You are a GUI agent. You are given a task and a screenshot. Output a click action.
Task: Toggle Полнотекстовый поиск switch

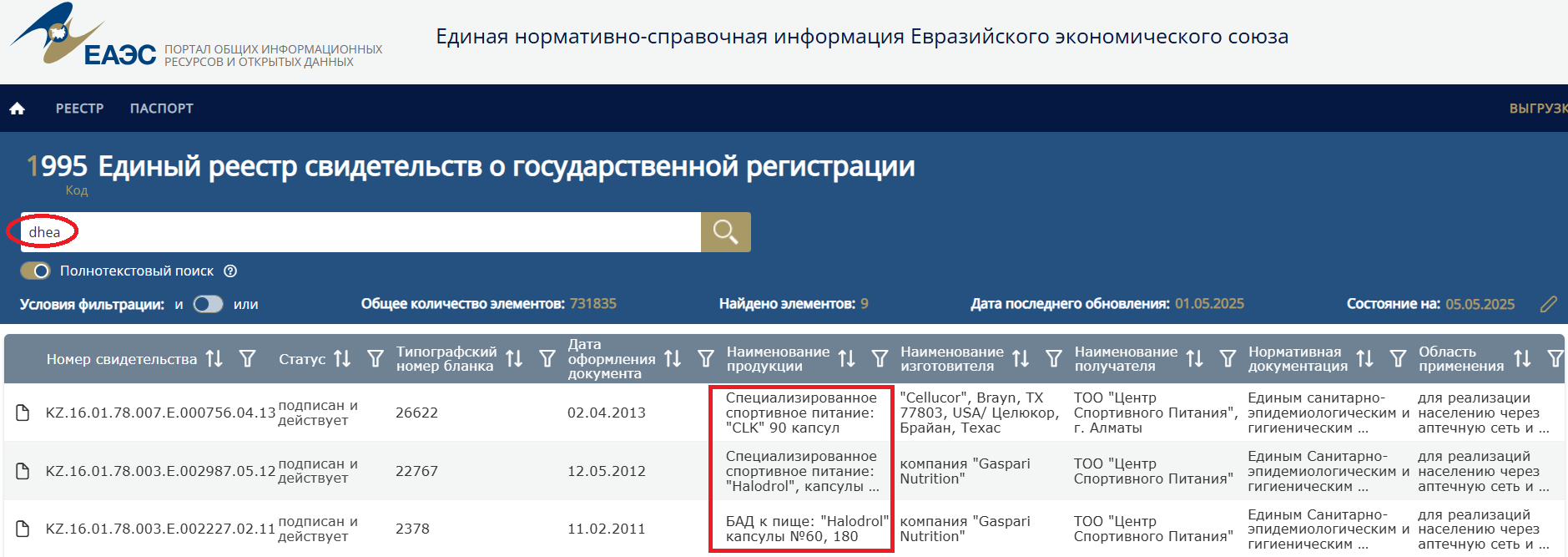[36, 271]
